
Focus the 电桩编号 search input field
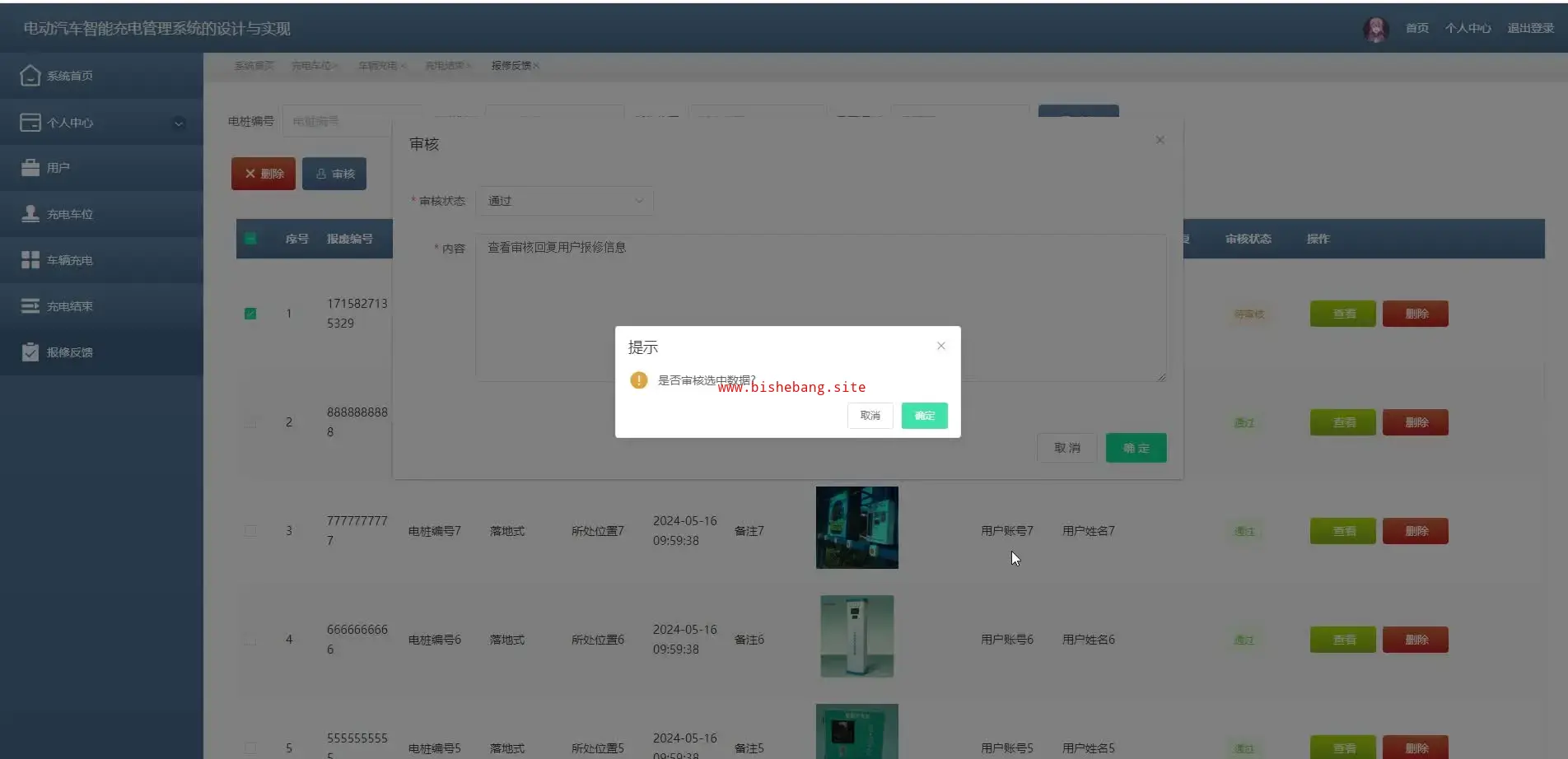point(338,121)
